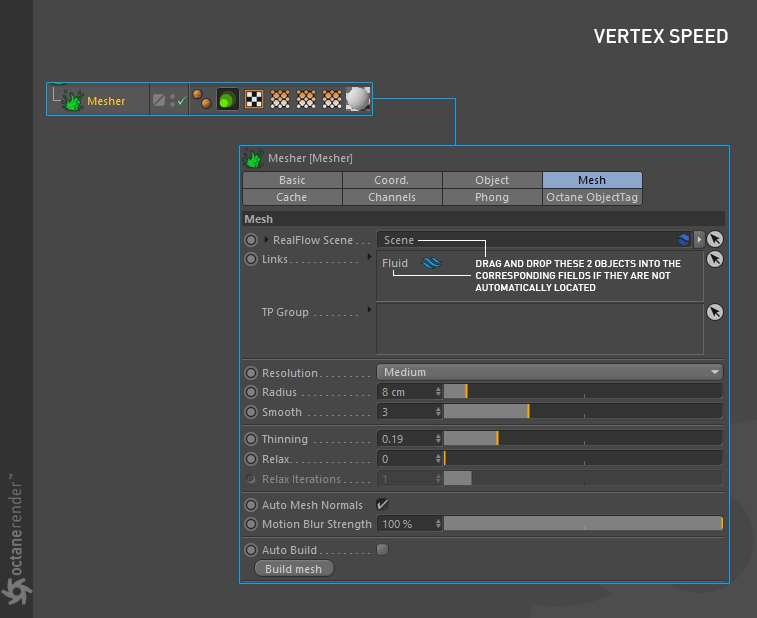This screenshot has width=757, height=618.
Task: Adjust the Smooth slider
Action: [x=583, y=411]
